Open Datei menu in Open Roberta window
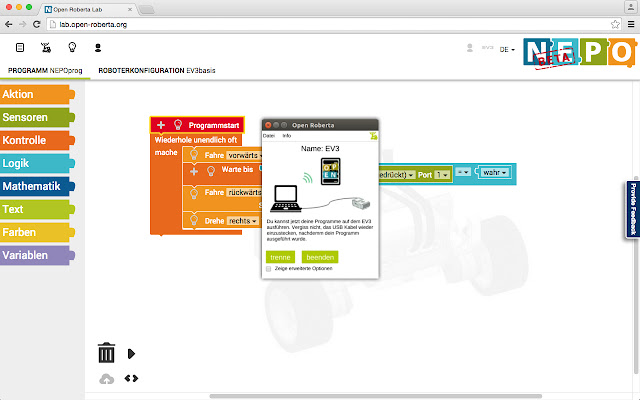The image size is (640, 400). (x=269, y=136)
